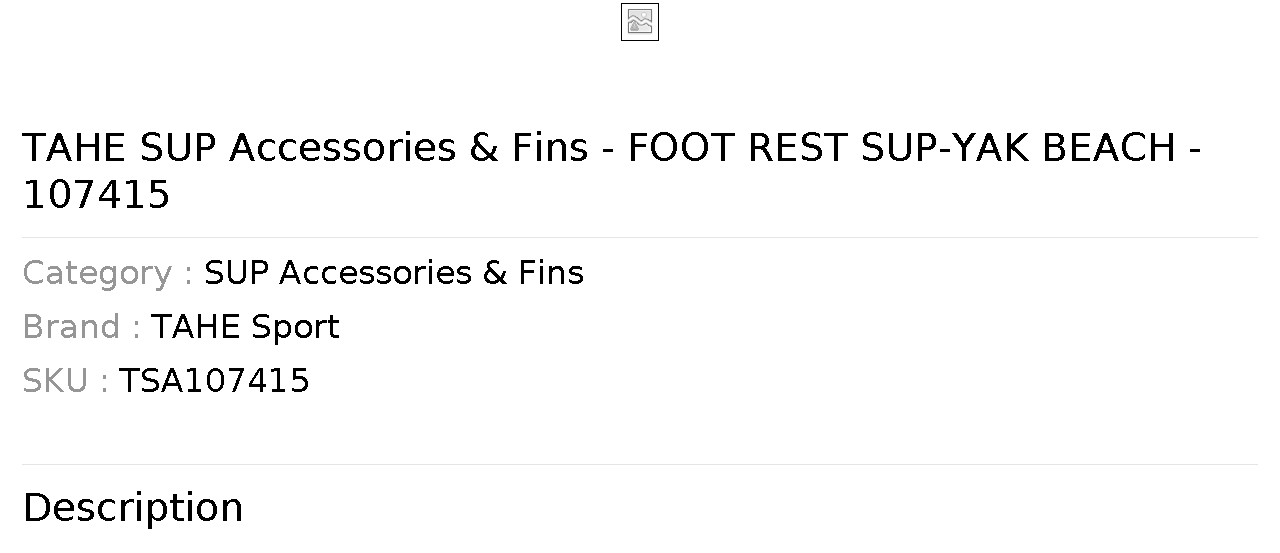Click the 'Brand :' grey label
The height and width of the screenshot is (553, 1280).
click(x=81, y=327)
